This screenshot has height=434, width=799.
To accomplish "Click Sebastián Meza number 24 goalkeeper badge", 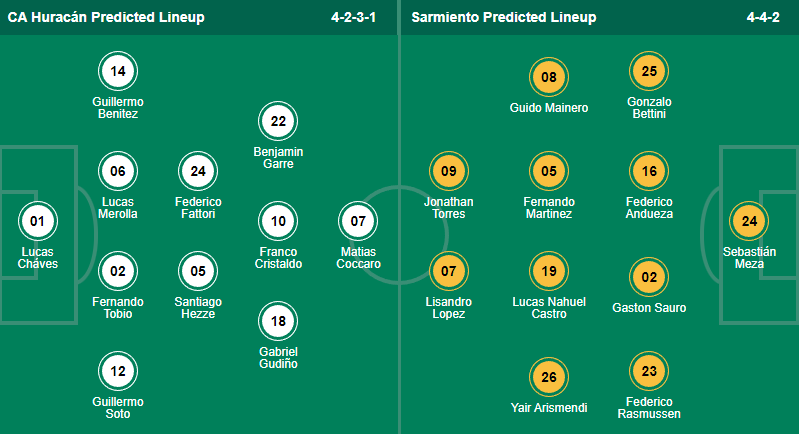I will [749, 221].
